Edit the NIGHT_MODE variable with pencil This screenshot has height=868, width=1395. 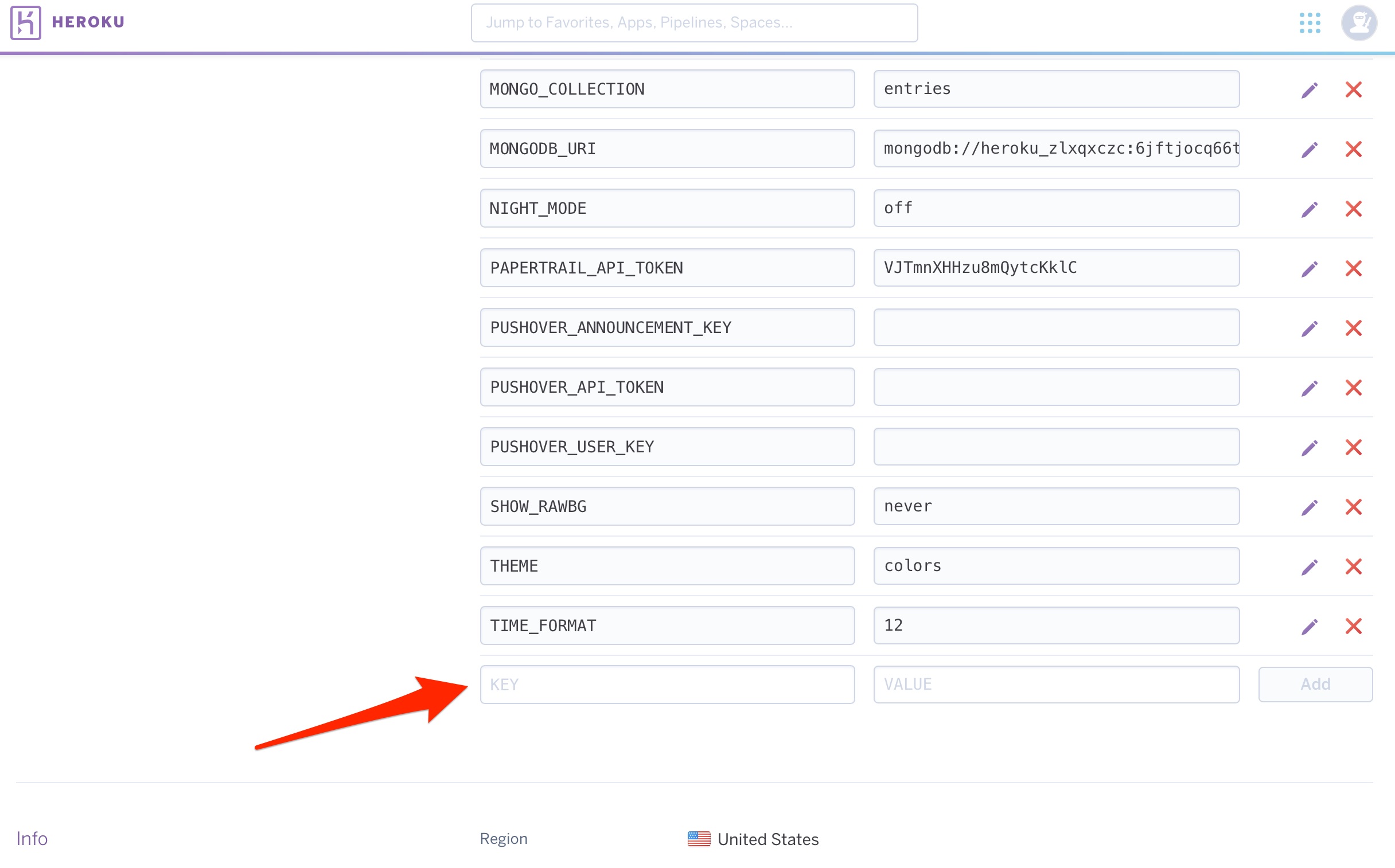pos(1309,209)
